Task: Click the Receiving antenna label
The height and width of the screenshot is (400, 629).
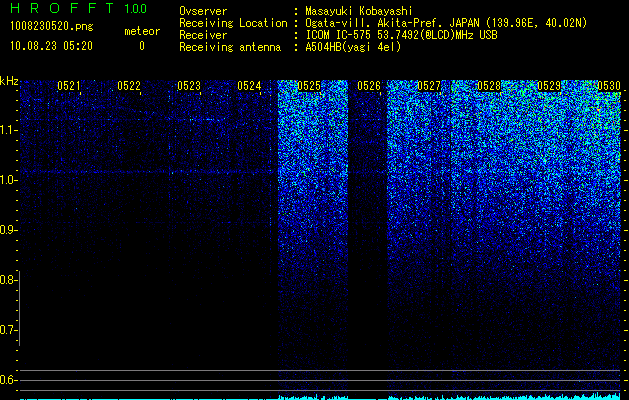Action: (230, 47)
